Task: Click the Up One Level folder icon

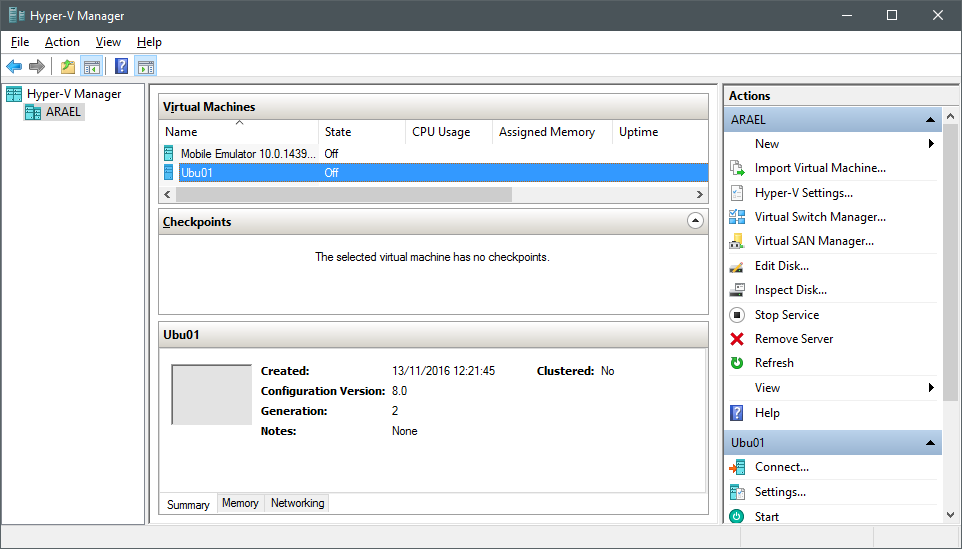Action: click(x=67, y=66)
